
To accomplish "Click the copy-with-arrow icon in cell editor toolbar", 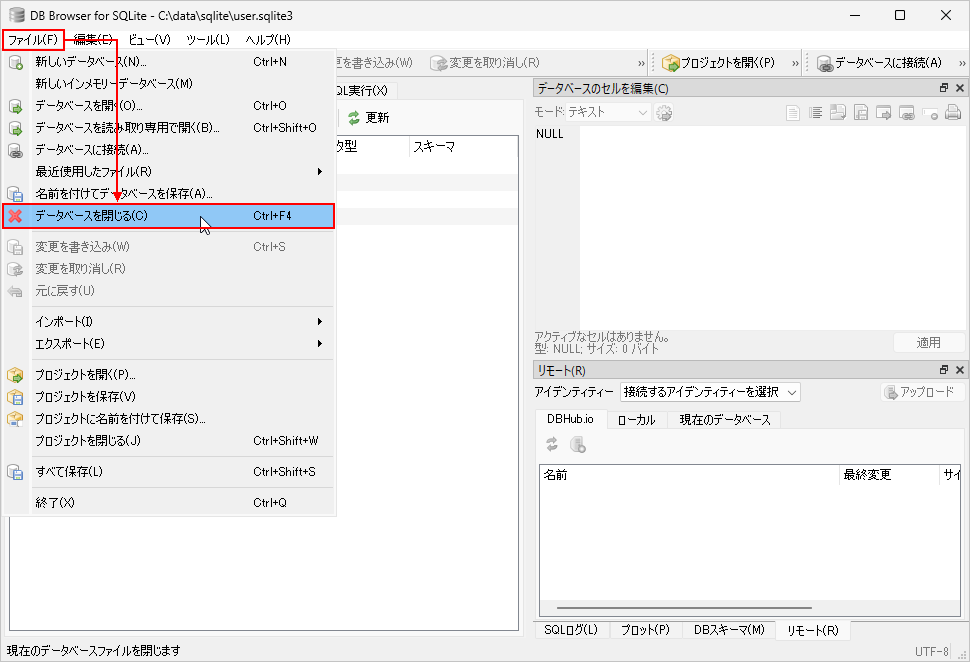I will tap(838, 113).
